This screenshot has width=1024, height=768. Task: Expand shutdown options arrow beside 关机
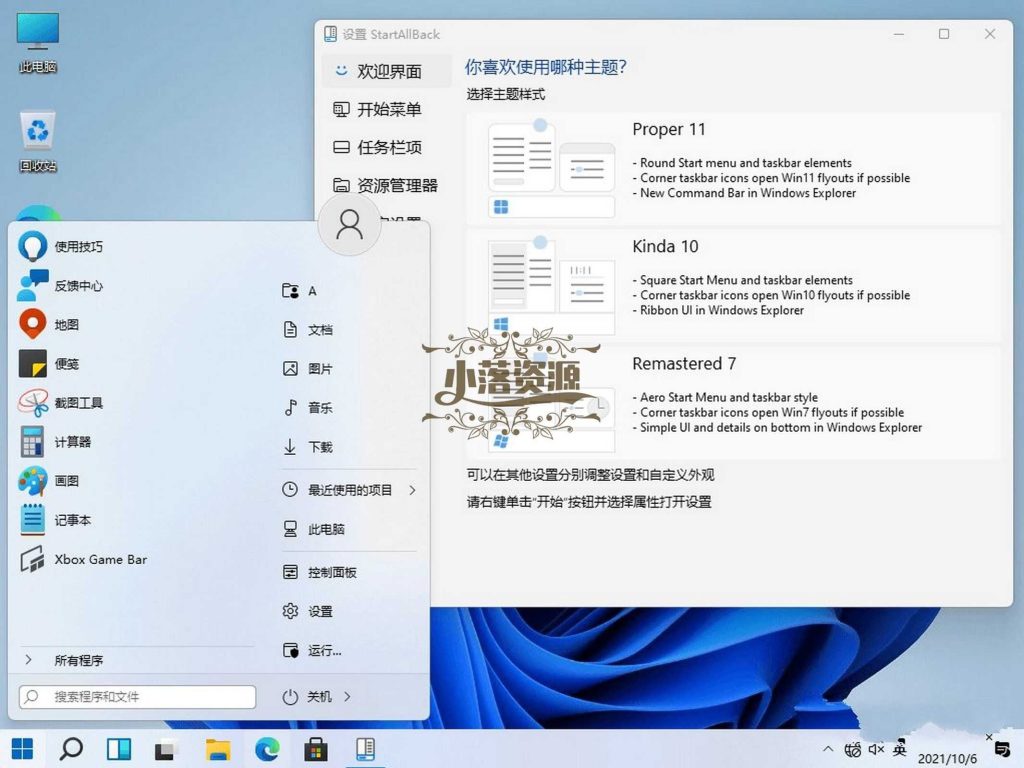[x=347, y=697]
